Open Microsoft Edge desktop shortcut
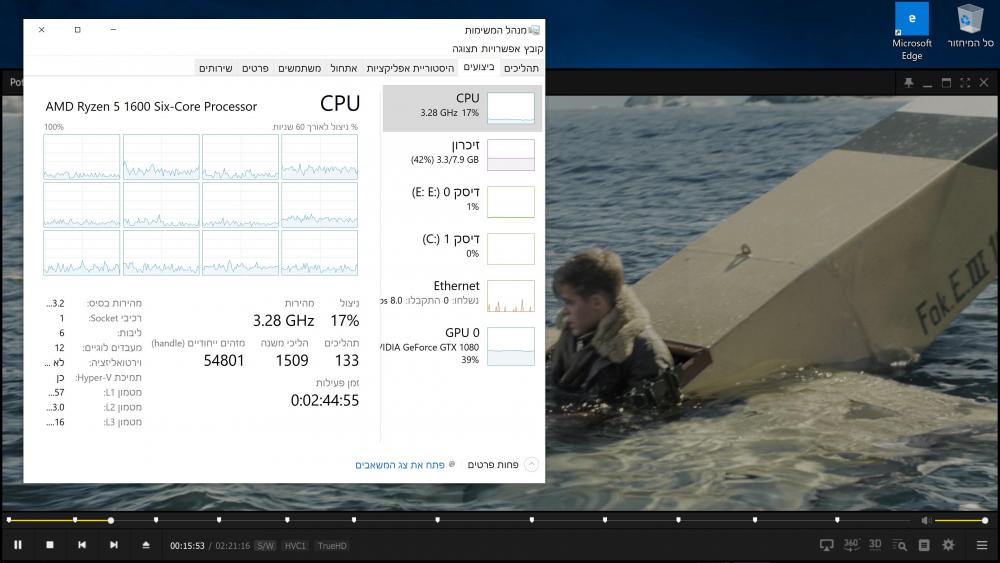 911,32
